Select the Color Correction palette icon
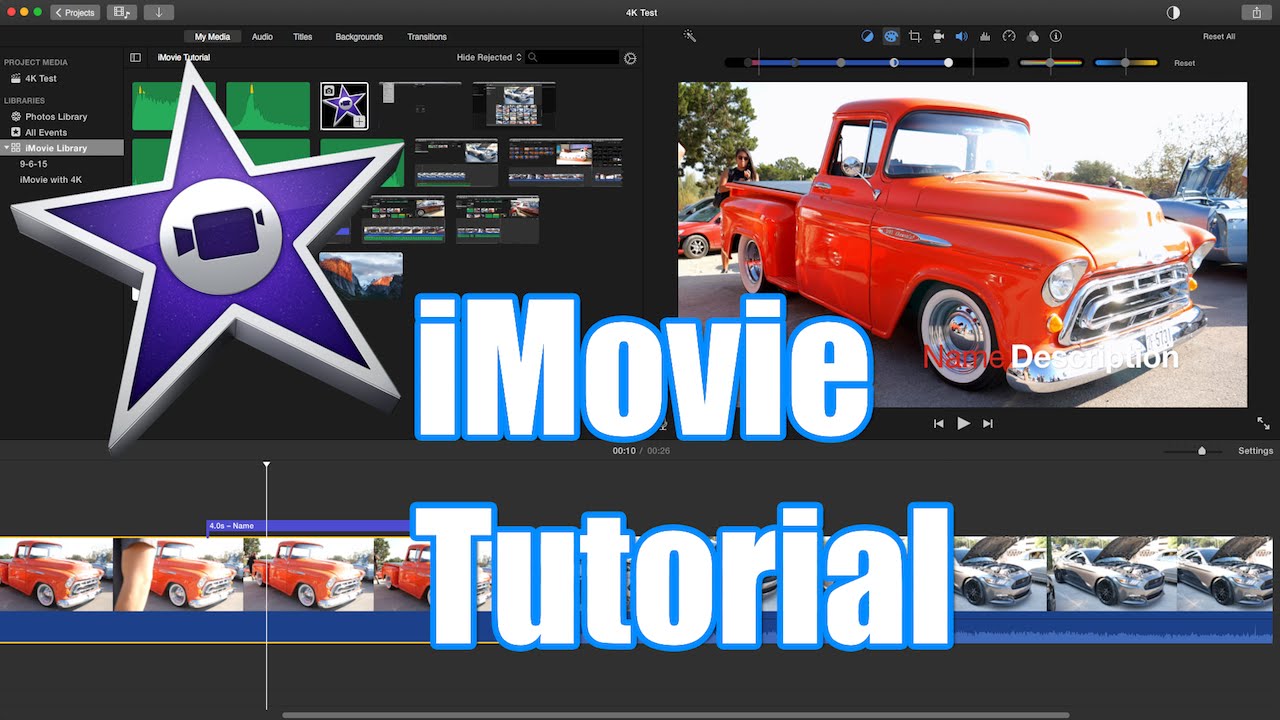Image resolution: width=1280 pixels, height=720 pixels. click(890, 36)
